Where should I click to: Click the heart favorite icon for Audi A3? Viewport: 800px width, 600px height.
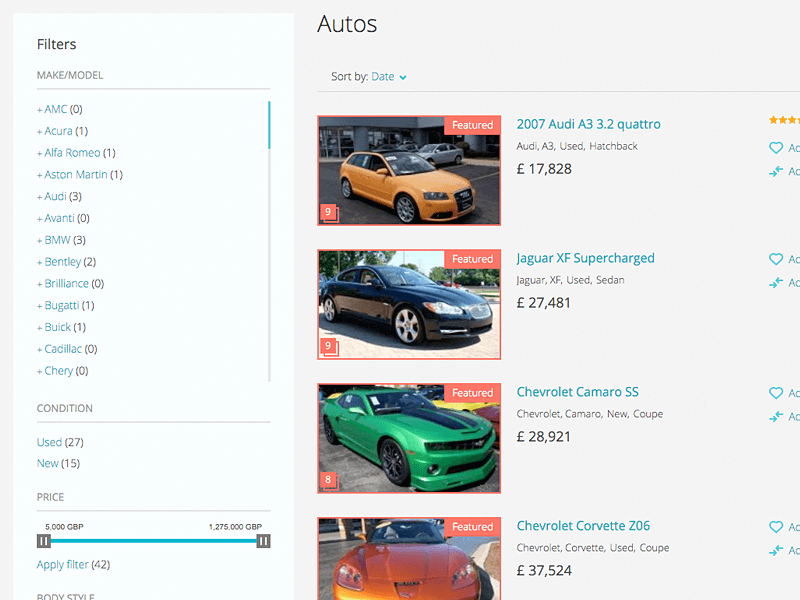(776, 148)
